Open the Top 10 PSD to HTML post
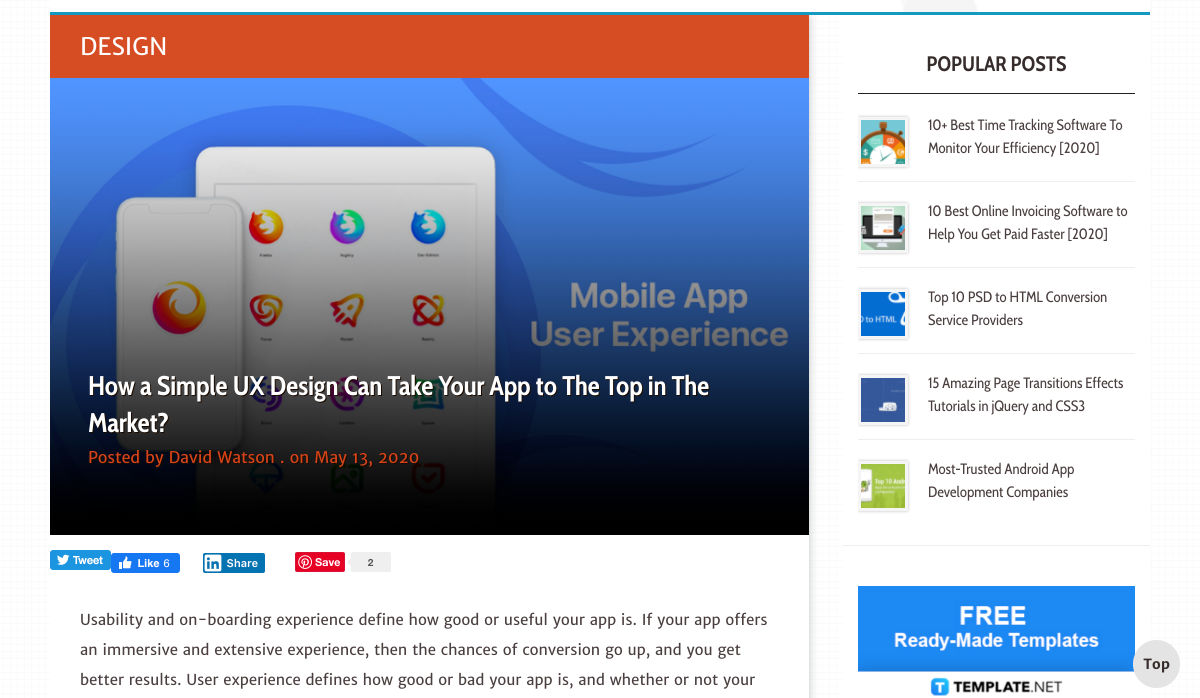 [x=1017, y=308]
